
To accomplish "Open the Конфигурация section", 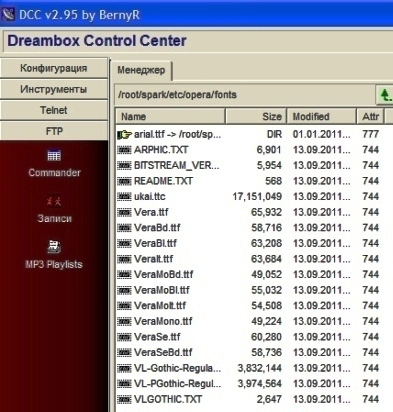I will point(54,68).
